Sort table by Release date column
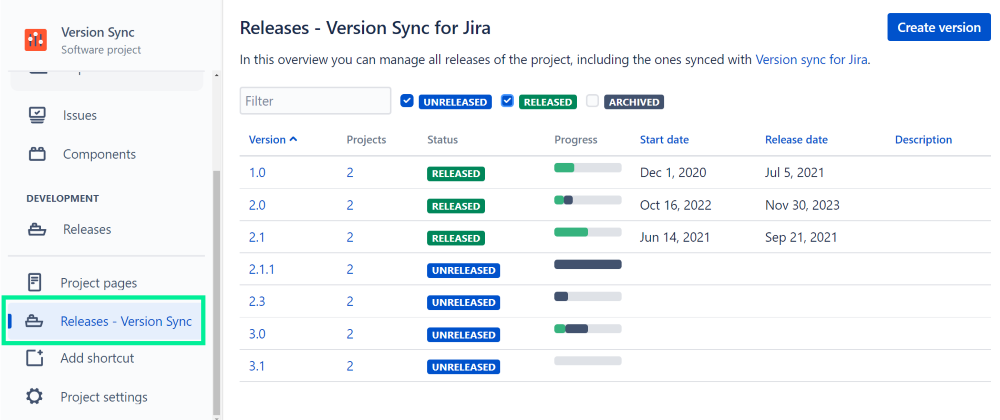 (x=796, y=140)
